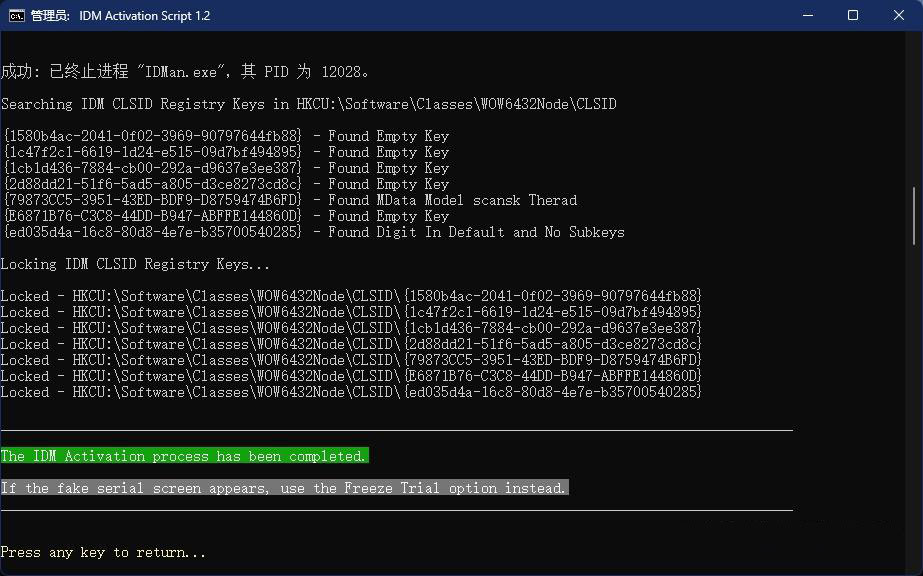The width and height of the screenshot is (923, 576).
Task: Click the 'Locking IDM CLSID Registry Keys...' line
Action: click(x=135, y=264)
